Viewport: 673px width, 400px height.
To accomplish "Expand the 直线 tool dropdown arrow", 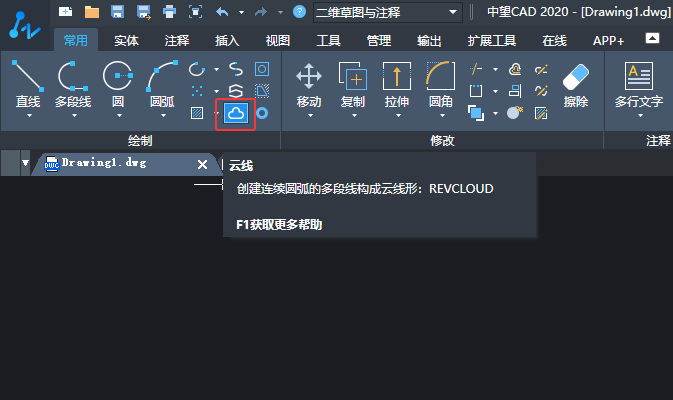I will pos(29,115).
